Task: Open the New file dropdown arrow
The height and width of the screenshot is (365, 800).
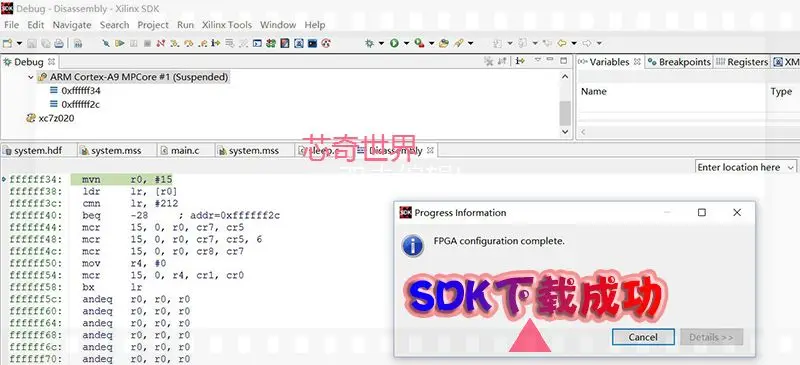Action: click(x=19, y=43)
